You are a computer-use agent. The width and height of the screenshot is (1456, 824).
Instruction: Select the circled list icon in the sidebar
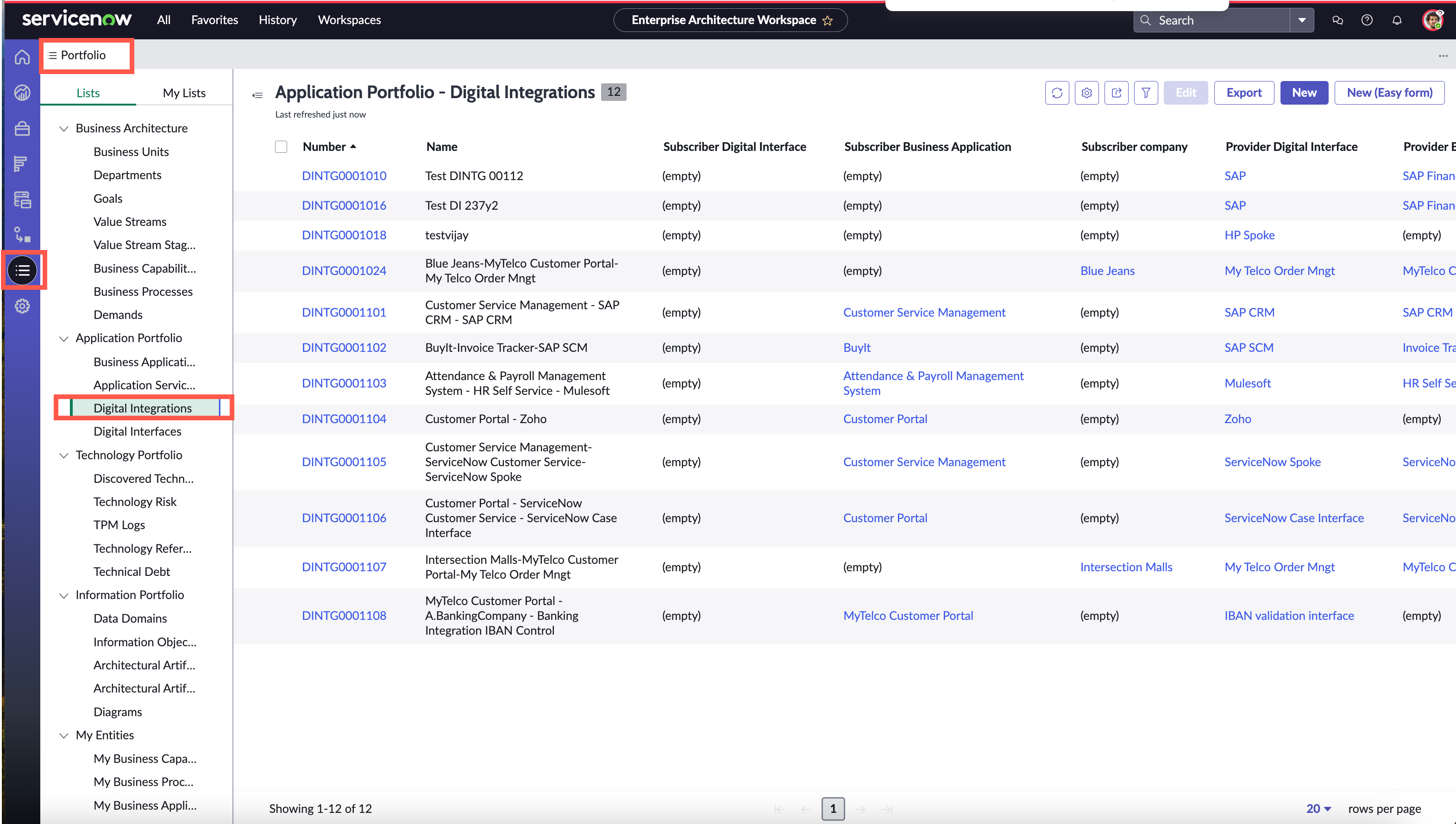pyautogui.click(x=23, y=270)
